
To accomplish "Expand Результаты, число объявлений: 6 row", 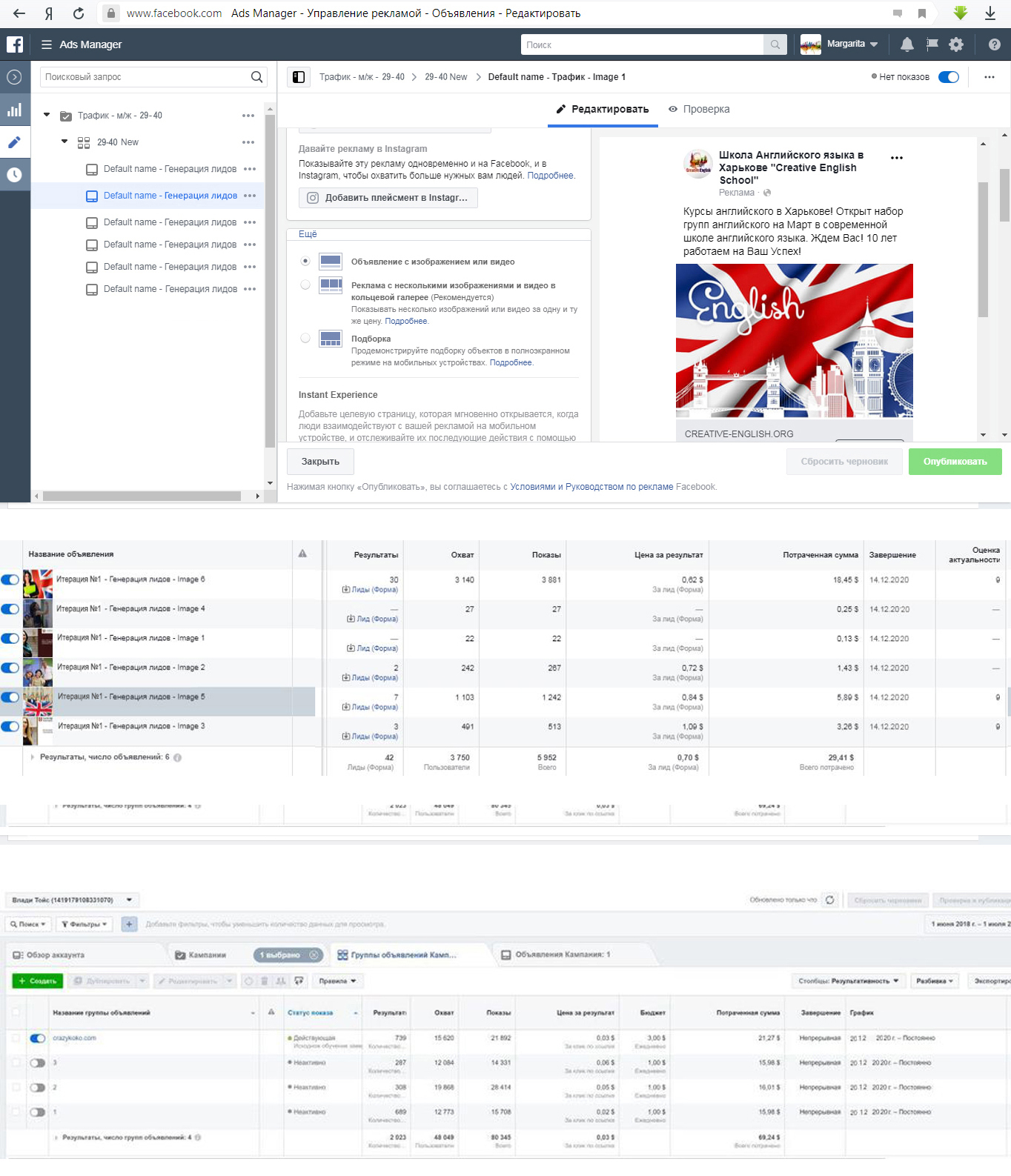I will coord(32,757).
